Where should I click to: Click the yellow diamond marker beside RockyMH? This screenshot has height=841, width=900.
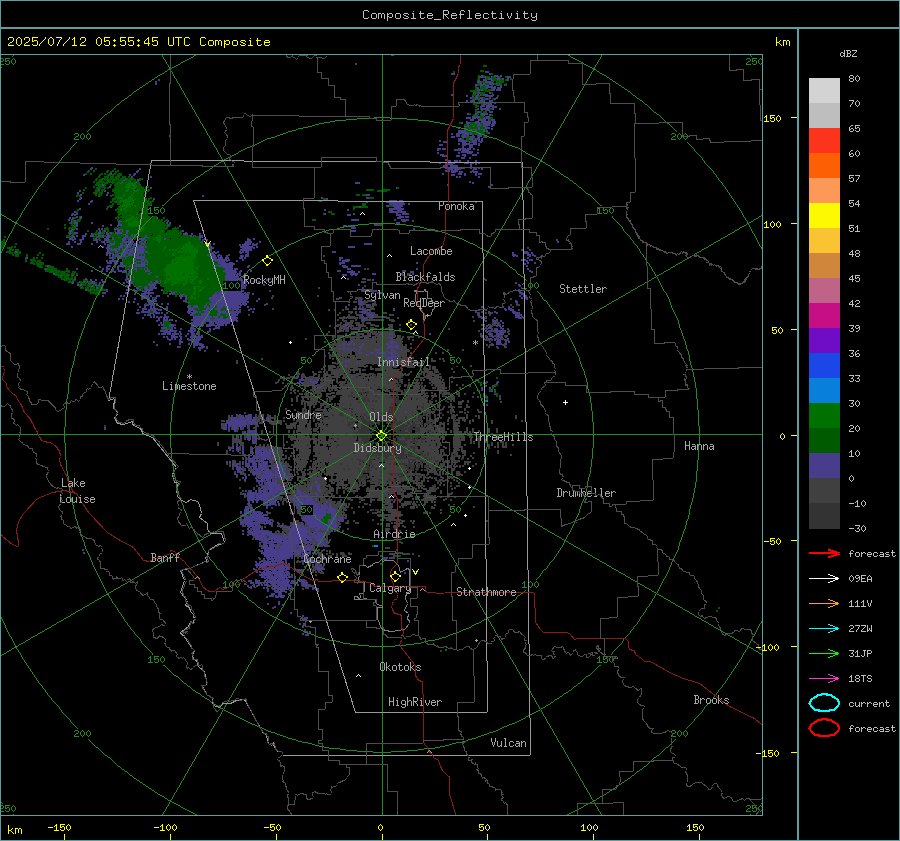click(267, 261)
